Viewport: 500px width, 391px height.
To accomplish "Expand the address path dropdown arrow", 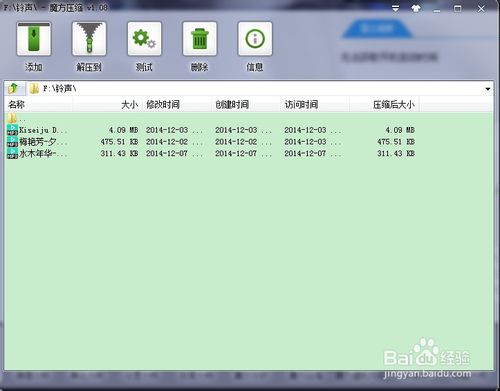I will point(488,89).
